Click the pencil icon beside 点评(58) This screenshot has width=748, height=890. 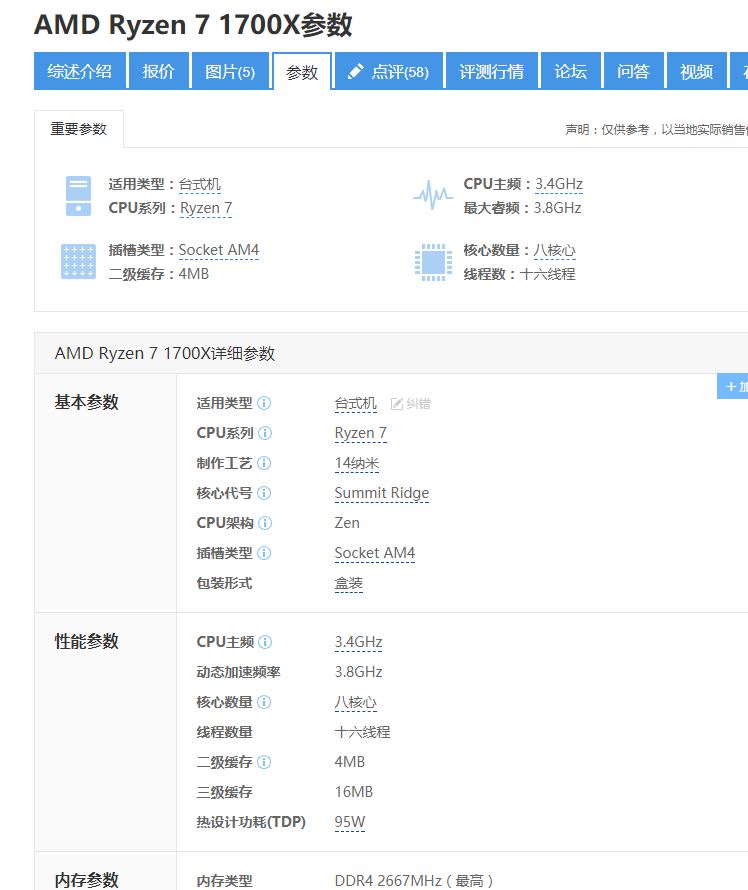[x=355, y=72]
